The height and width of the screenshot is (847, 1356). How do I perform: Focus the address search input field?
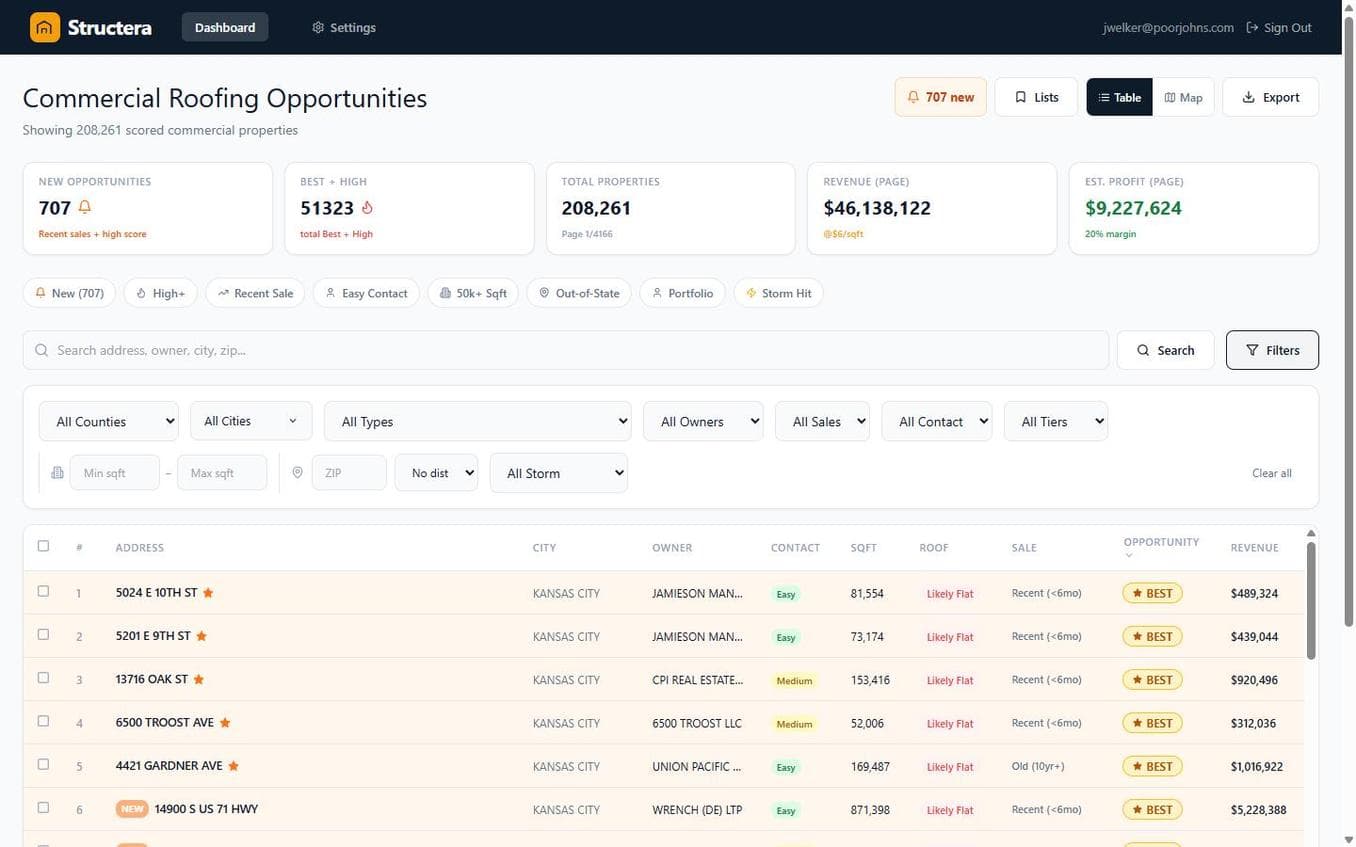565,350
